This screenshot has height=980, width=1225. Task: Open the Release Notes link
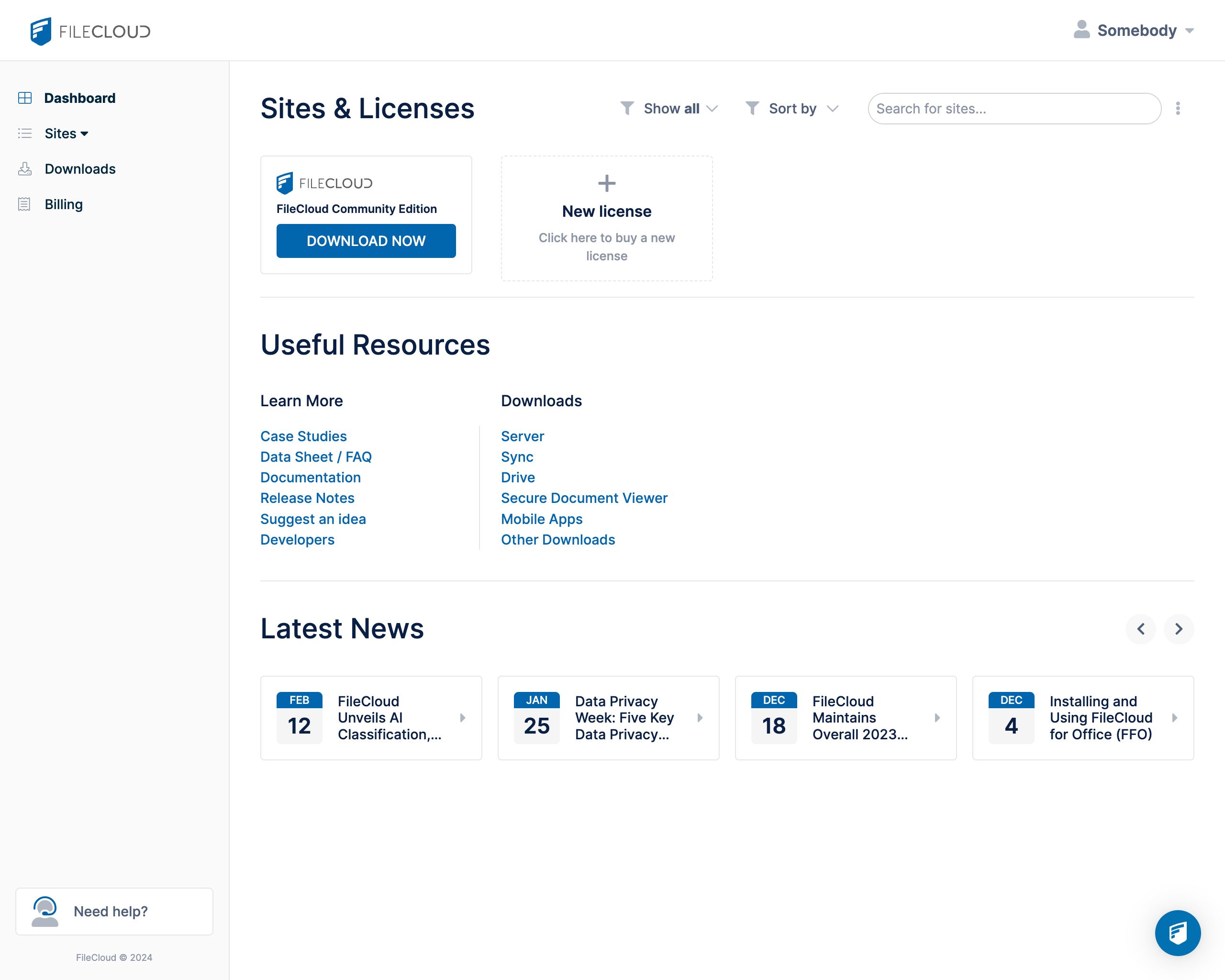click(307, 498)
